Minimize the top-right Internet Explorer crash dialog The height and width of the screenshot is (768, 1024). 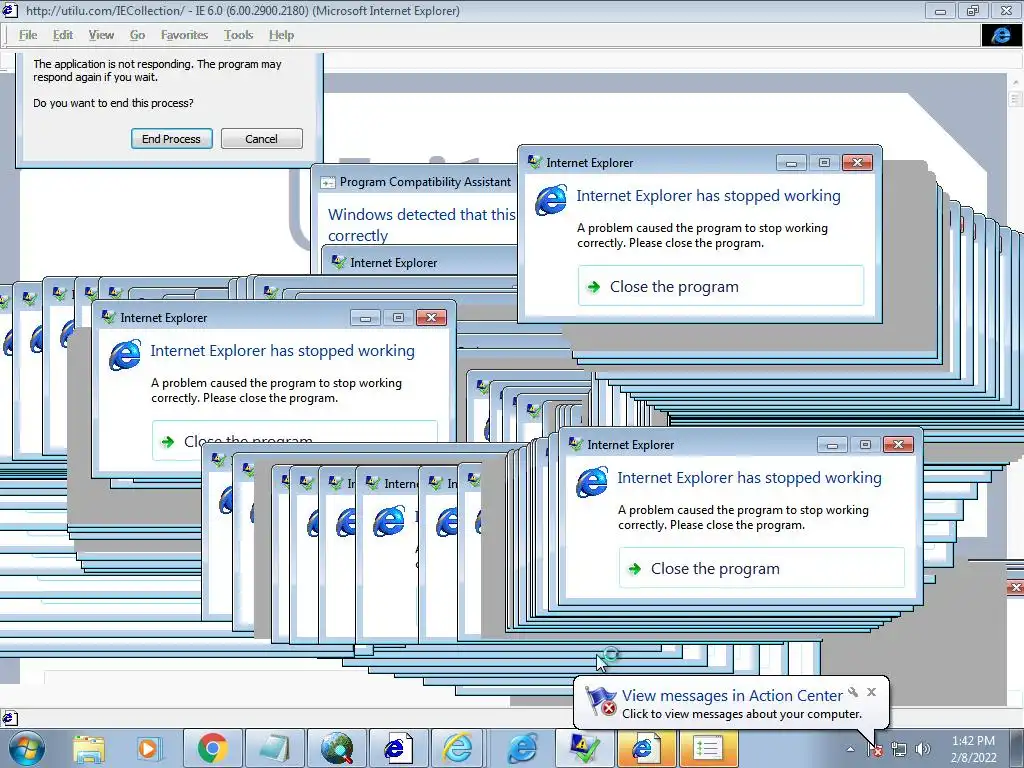coord(792,162)
